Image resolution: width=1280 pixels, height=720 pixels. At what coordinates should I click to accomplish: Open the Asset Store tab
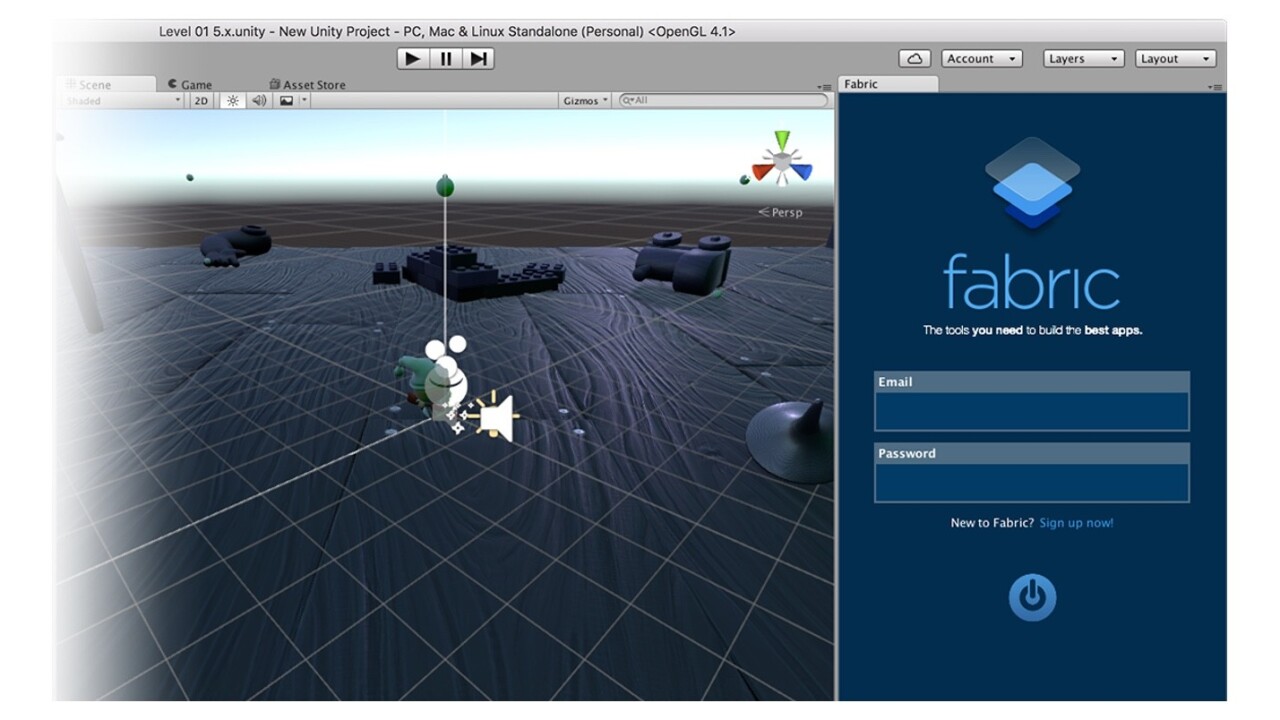tap(308, 85)
